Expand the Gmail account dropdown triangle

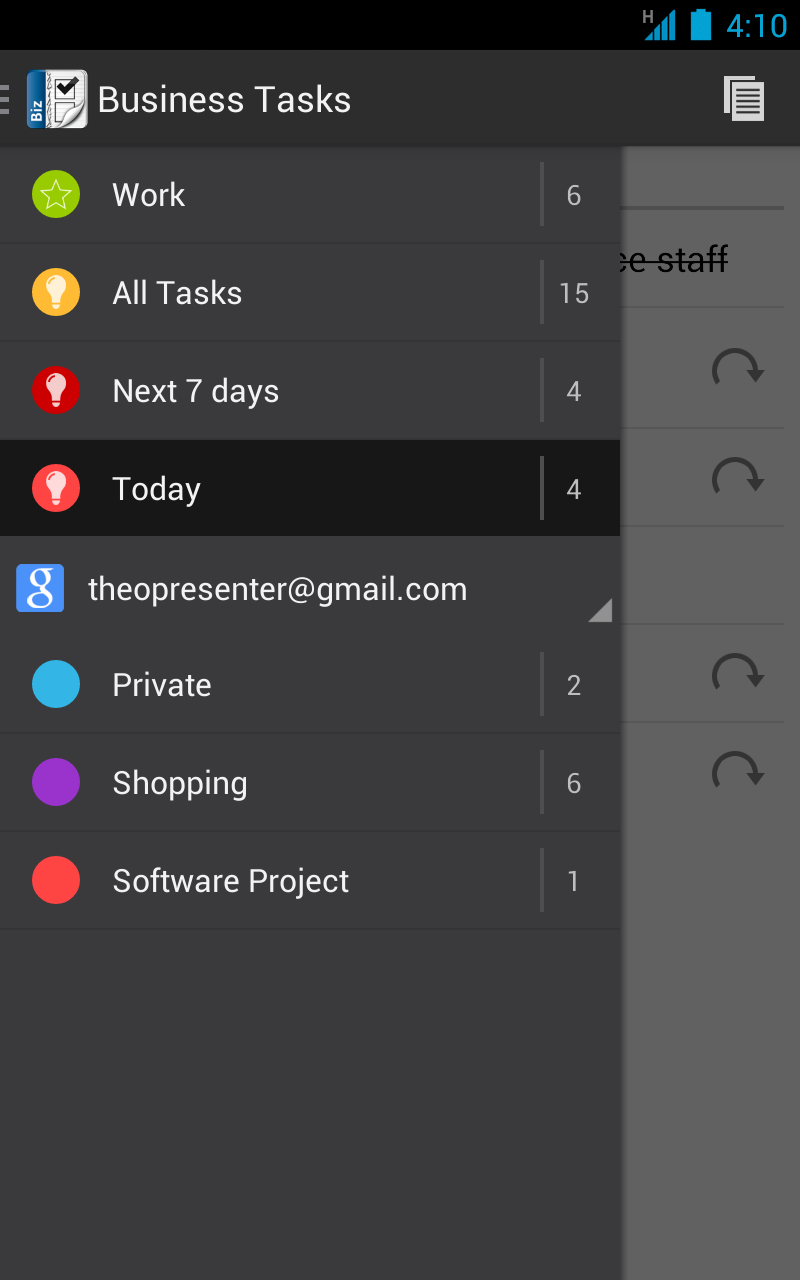click(600, 610)
